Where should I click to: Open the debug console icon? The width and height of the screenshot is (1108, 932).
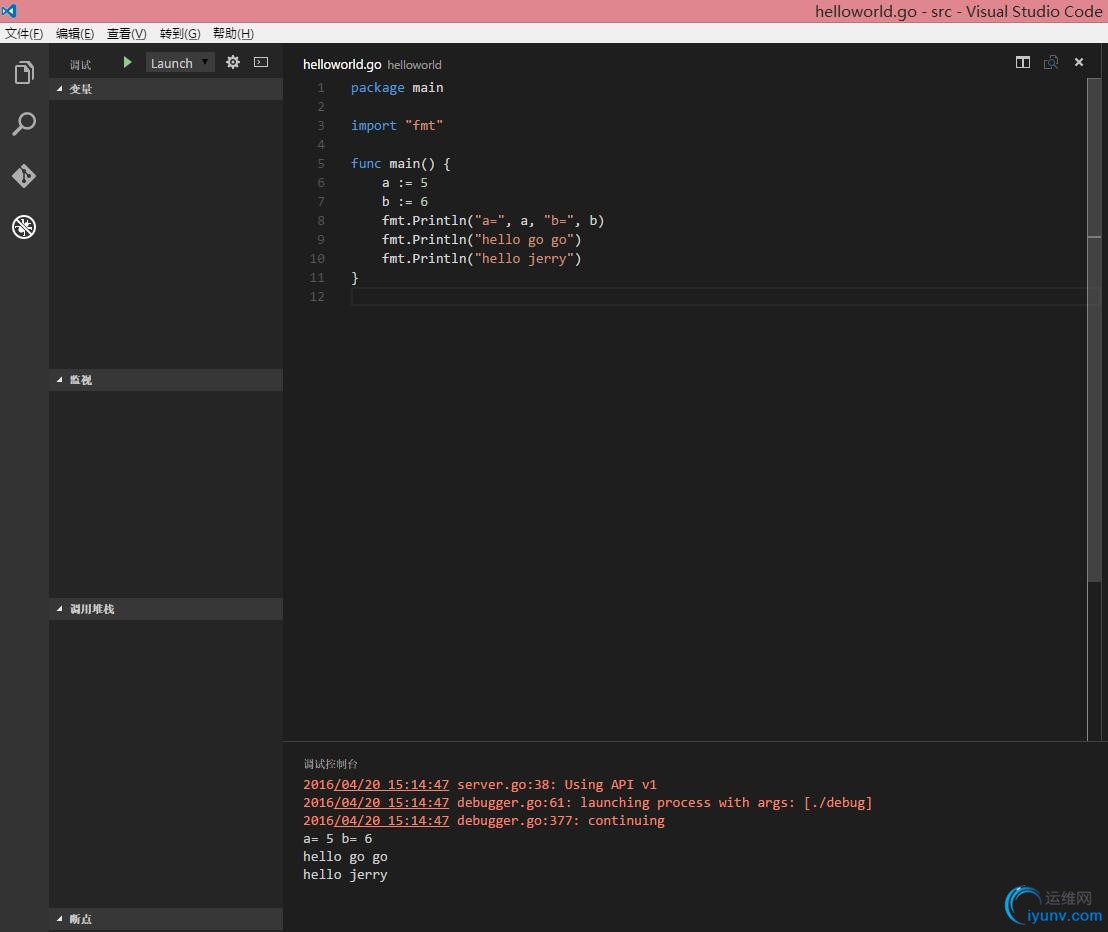(261, 62)
